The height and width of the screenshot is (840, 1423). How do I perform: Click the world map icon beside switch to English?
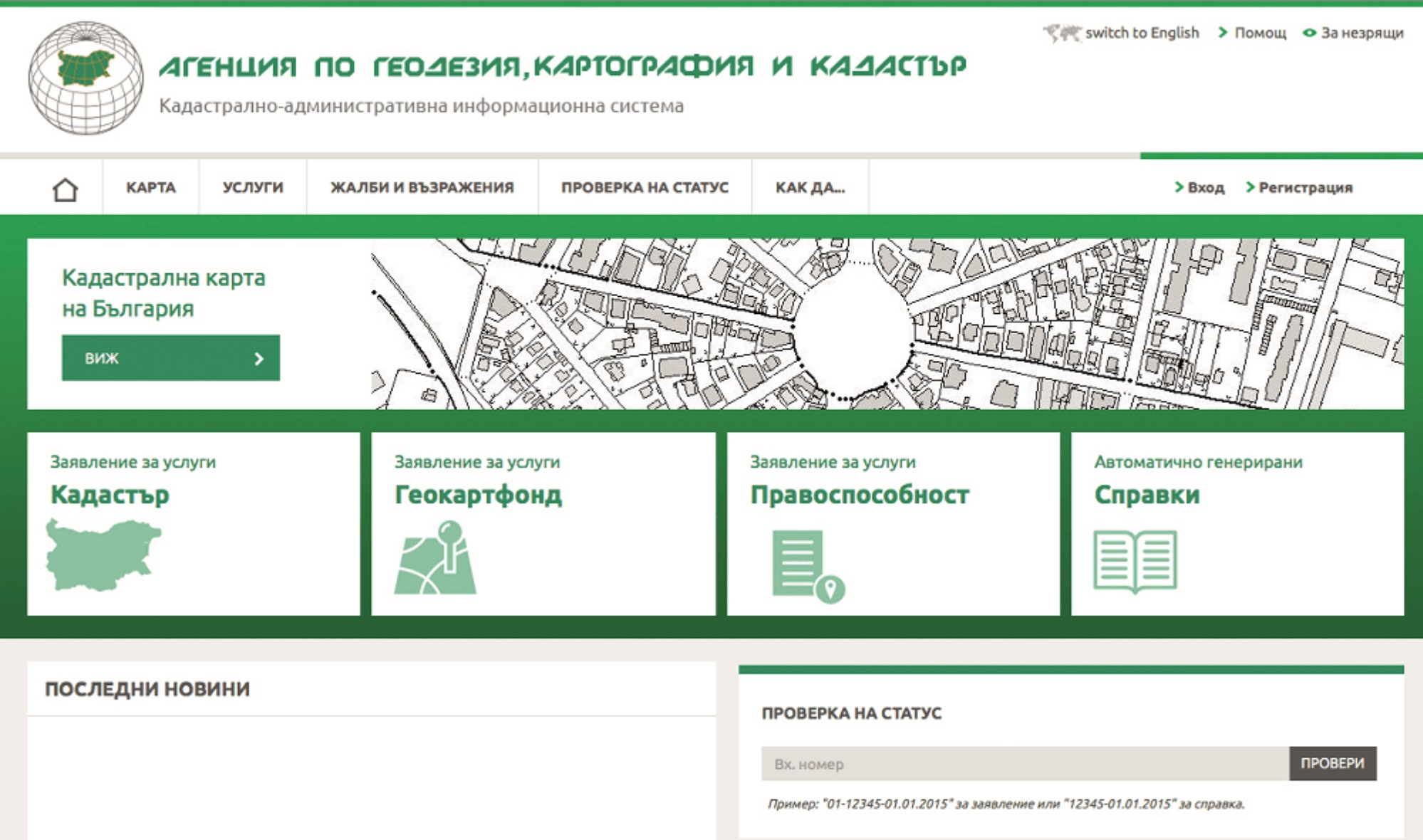pyautogui.click(x=1062, y=33)
